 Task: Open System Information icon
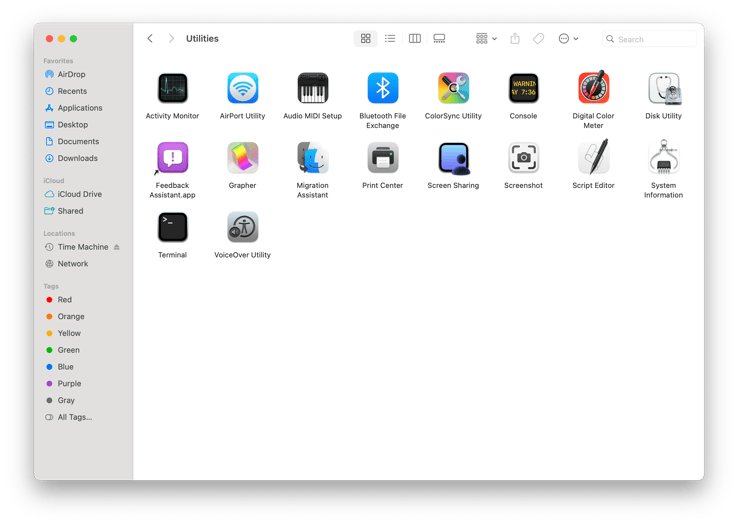(x=664, y=157)
